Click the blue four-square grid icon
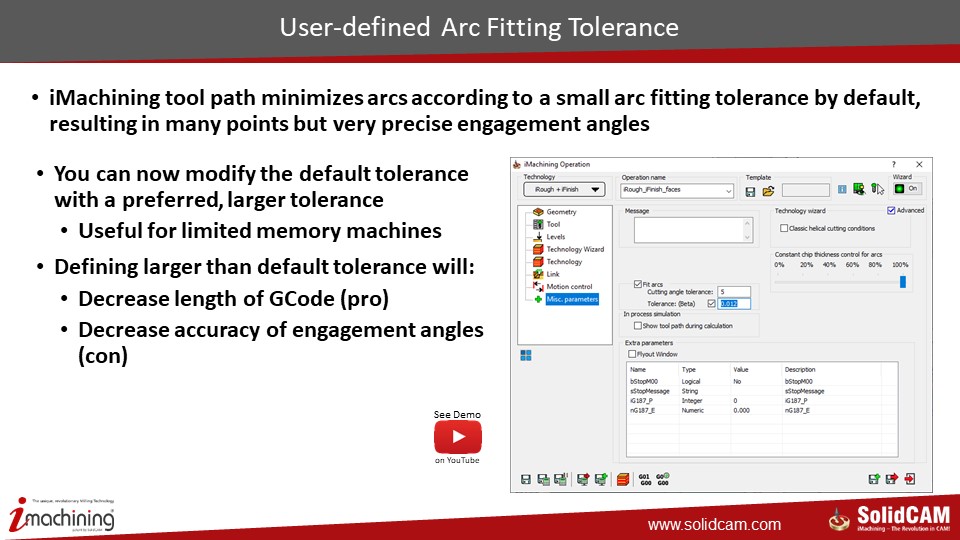This screenshot has width=960, height=540. click(526, 355)
